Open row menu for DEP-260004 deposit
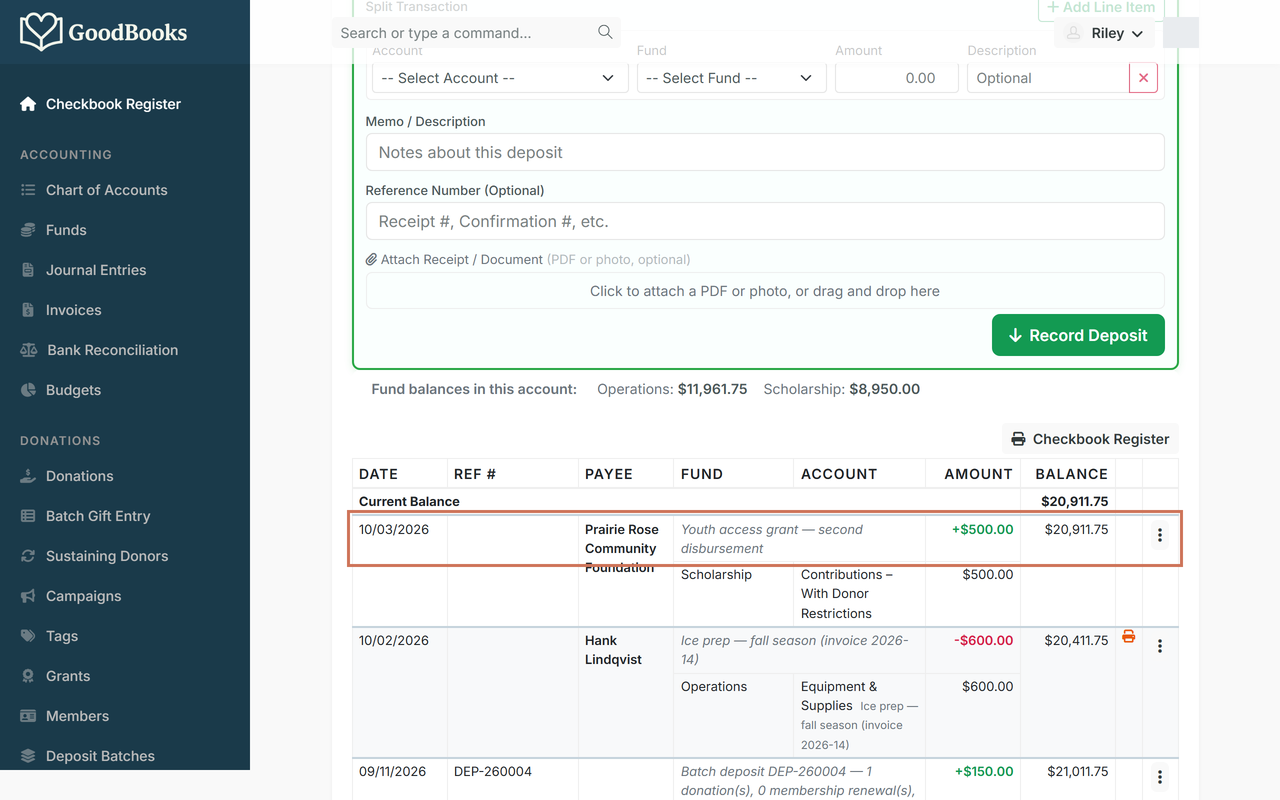The width and height of the screenshot is (1280, 800). (x=1160, y=778)
